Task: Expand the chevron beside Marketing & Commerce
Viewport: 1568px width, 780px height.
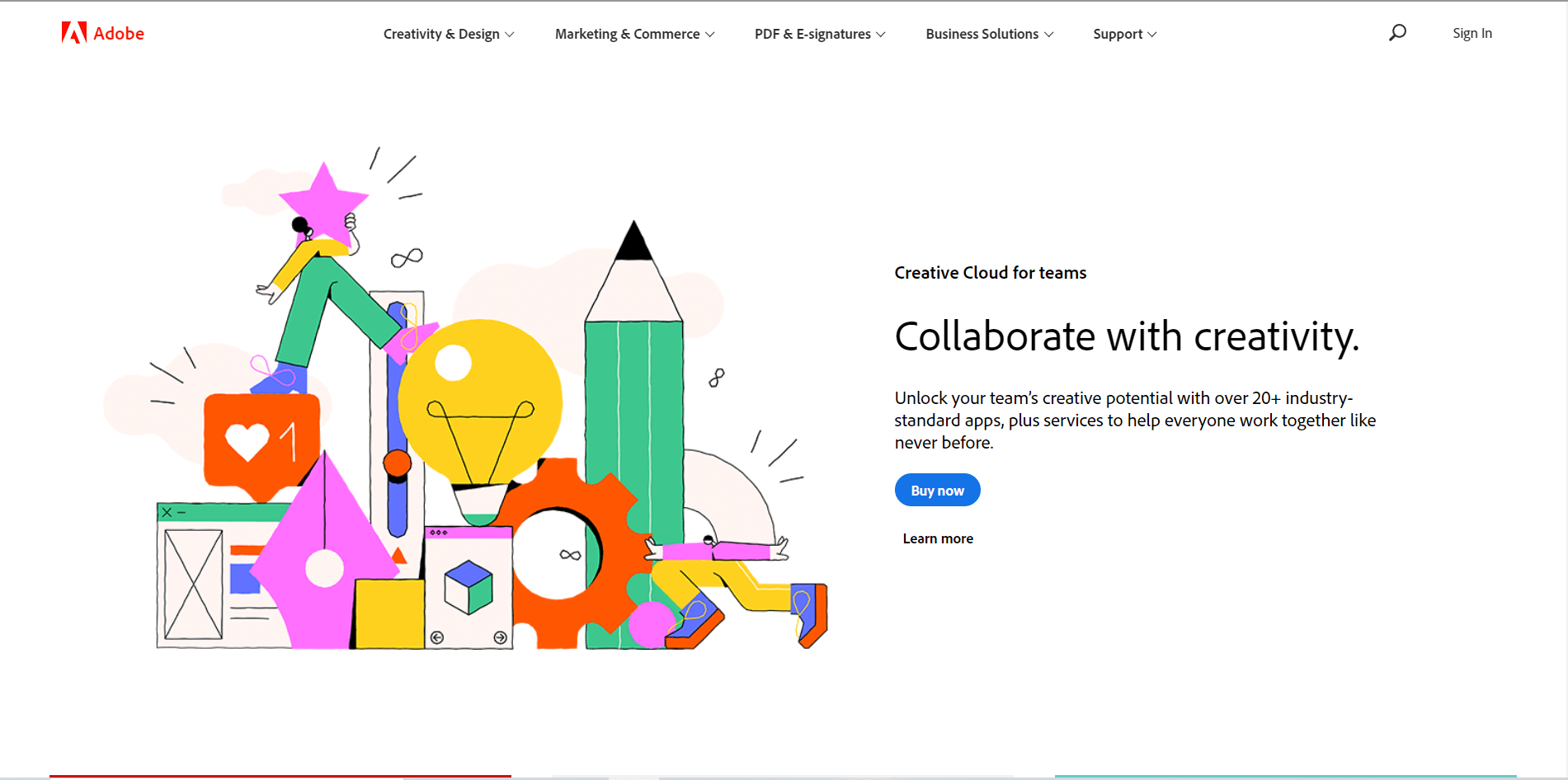Action: click(710, 35)
